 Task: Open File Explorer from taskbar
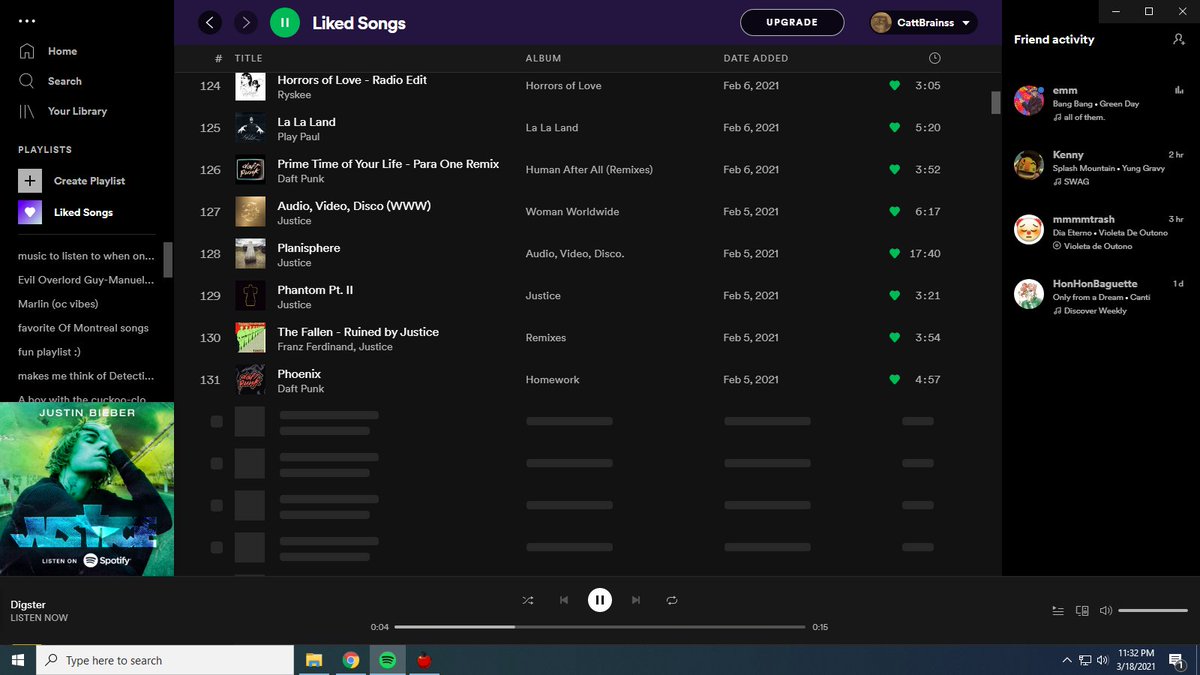click(314, 660)
